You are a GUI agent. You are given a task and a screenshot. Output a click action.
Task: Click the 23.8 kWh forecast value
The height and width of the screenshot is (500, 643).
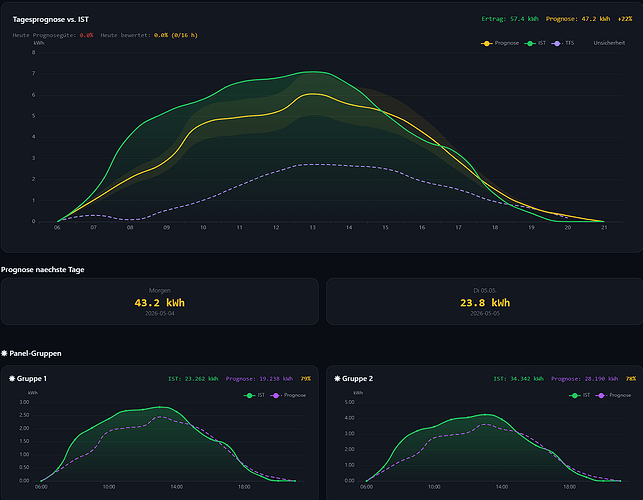pos(485,303)
